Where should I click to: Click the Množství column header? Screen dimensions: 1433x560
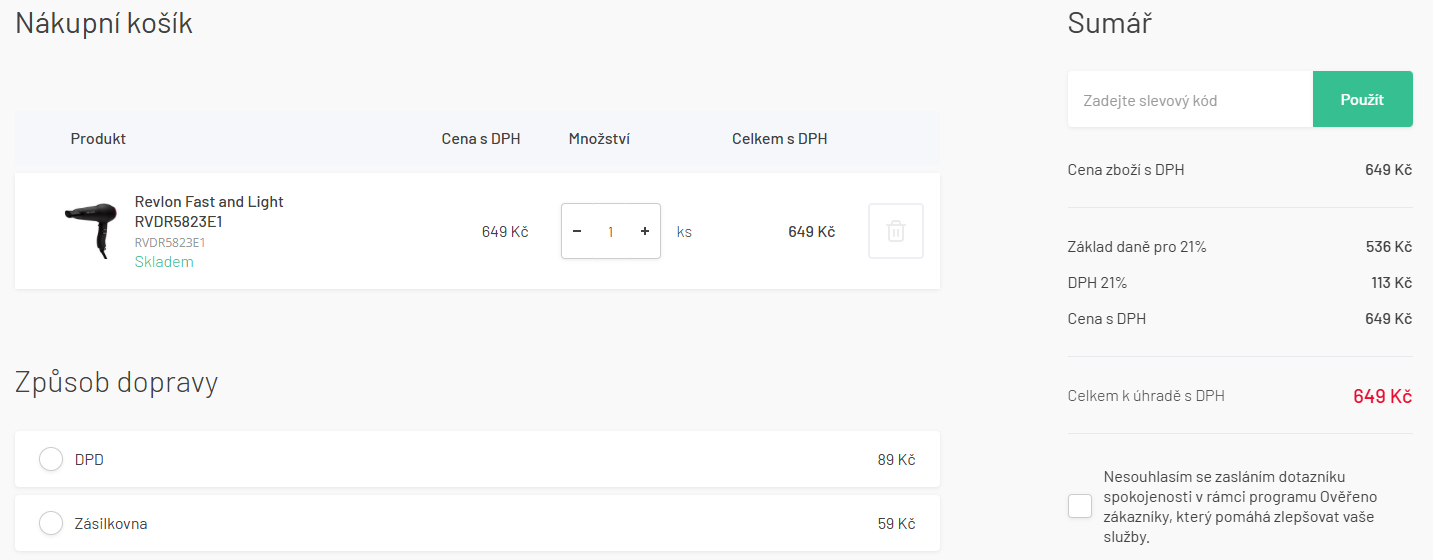pyautogui.click(x=599, y=139)
